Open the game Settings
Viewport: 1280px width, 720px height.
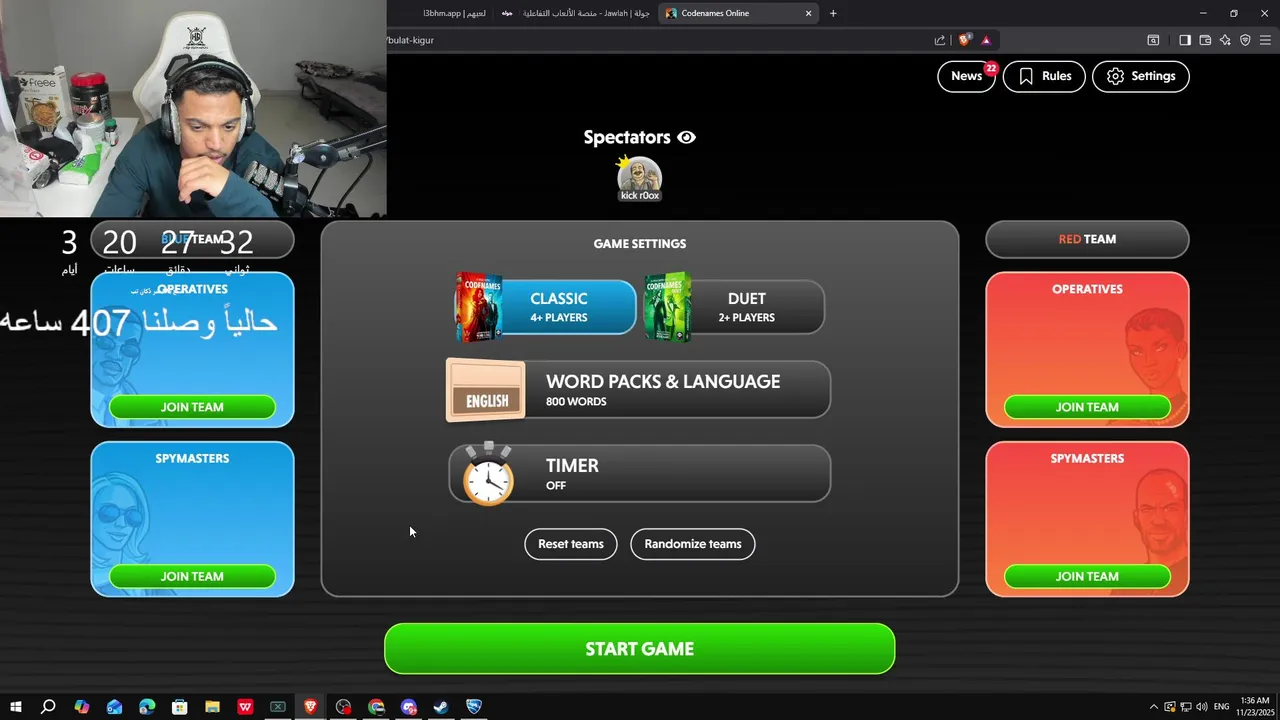pyautogui.click(x=1140, y=76)
